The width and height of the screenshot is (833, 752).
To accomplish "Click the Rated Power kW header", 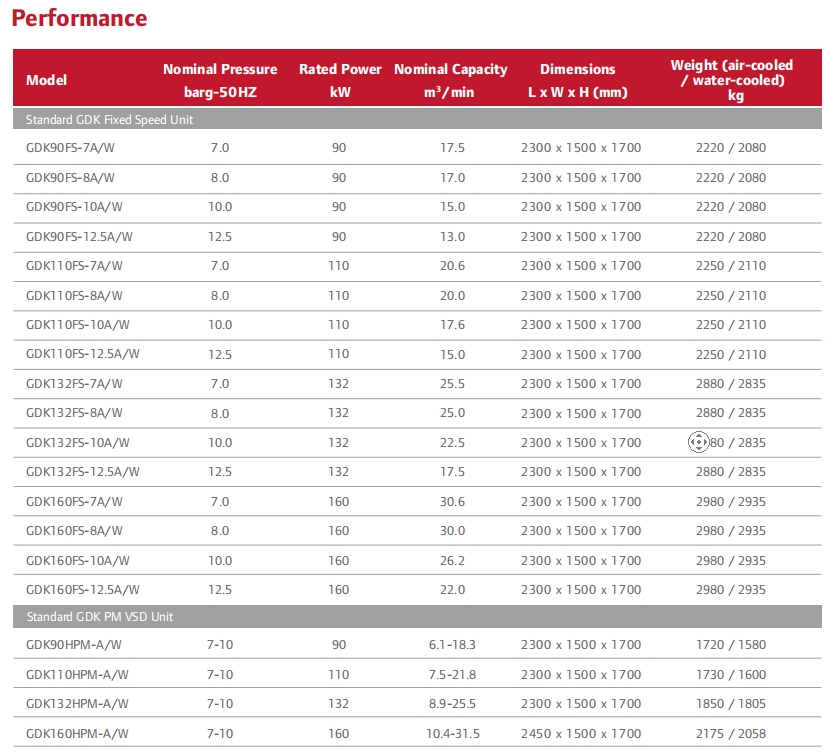I will pyautogui.click(x=340, y=80).
